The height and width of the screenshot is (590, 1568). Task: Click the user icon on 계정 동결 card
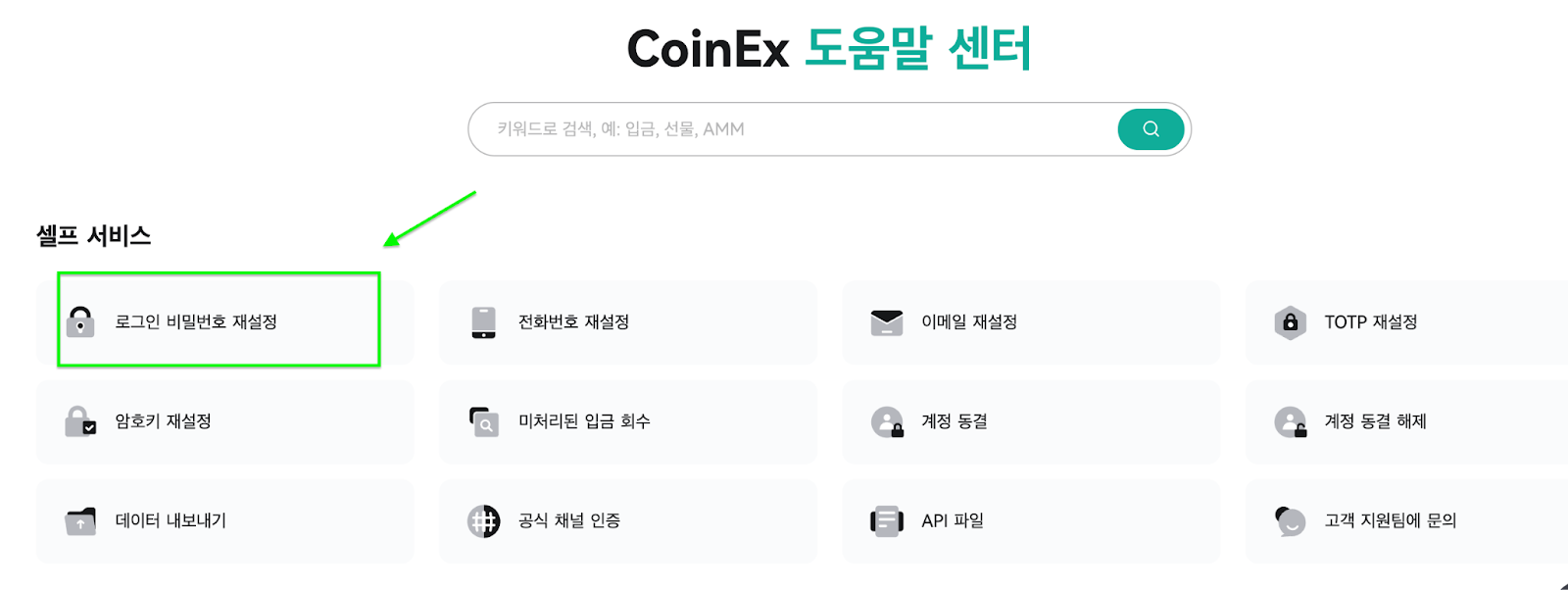888,421
